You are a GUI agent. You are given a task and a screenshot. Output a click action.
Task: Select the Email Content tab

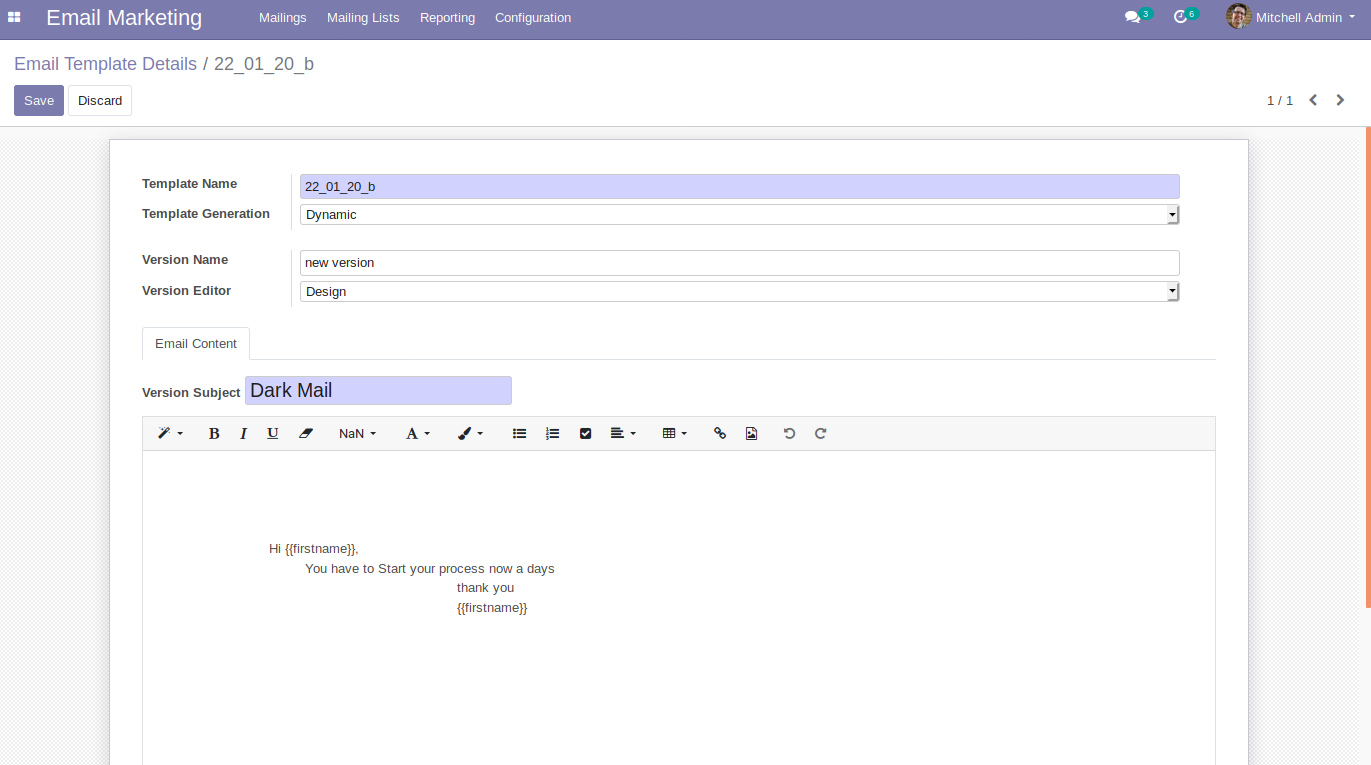196,343
